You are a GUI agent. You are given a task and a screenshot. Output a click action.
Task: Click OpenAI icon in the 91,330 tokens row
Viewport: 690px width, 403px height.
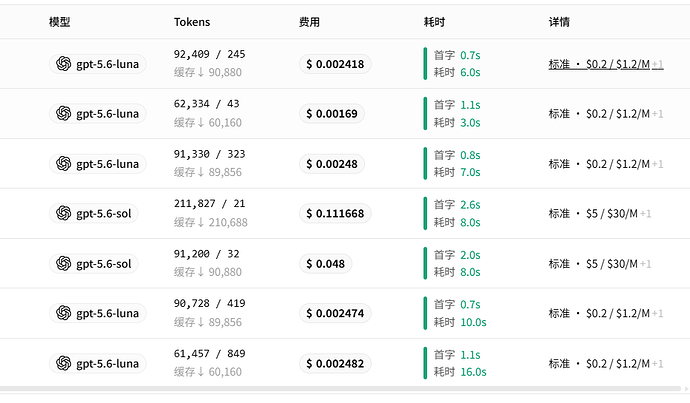click(63, 164)
